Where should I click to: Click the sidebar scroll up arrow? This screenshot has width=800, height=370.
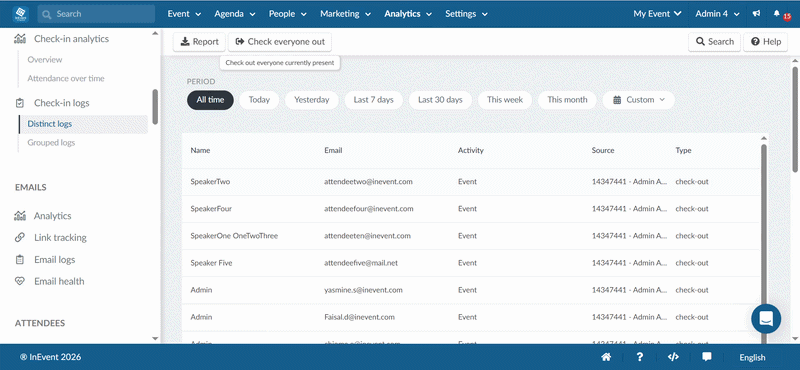click(155, 34)
